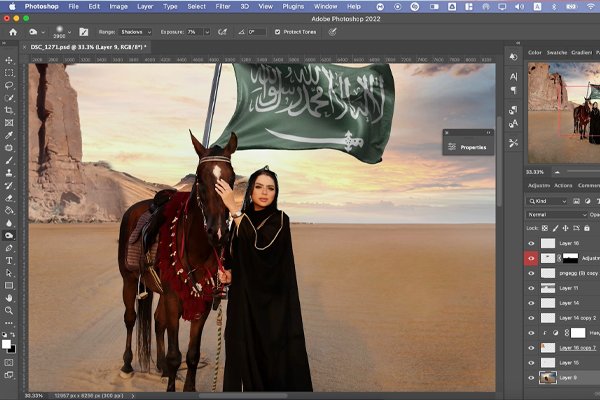Open the Character panel icon
The height and width of the screenshot is (400, 600).
click(514, 77)
